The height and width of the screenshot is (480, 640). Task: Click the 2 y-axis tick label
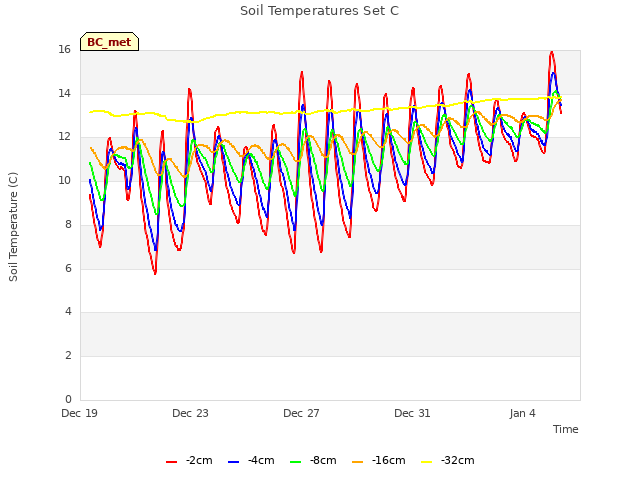[x=68, y=356]
